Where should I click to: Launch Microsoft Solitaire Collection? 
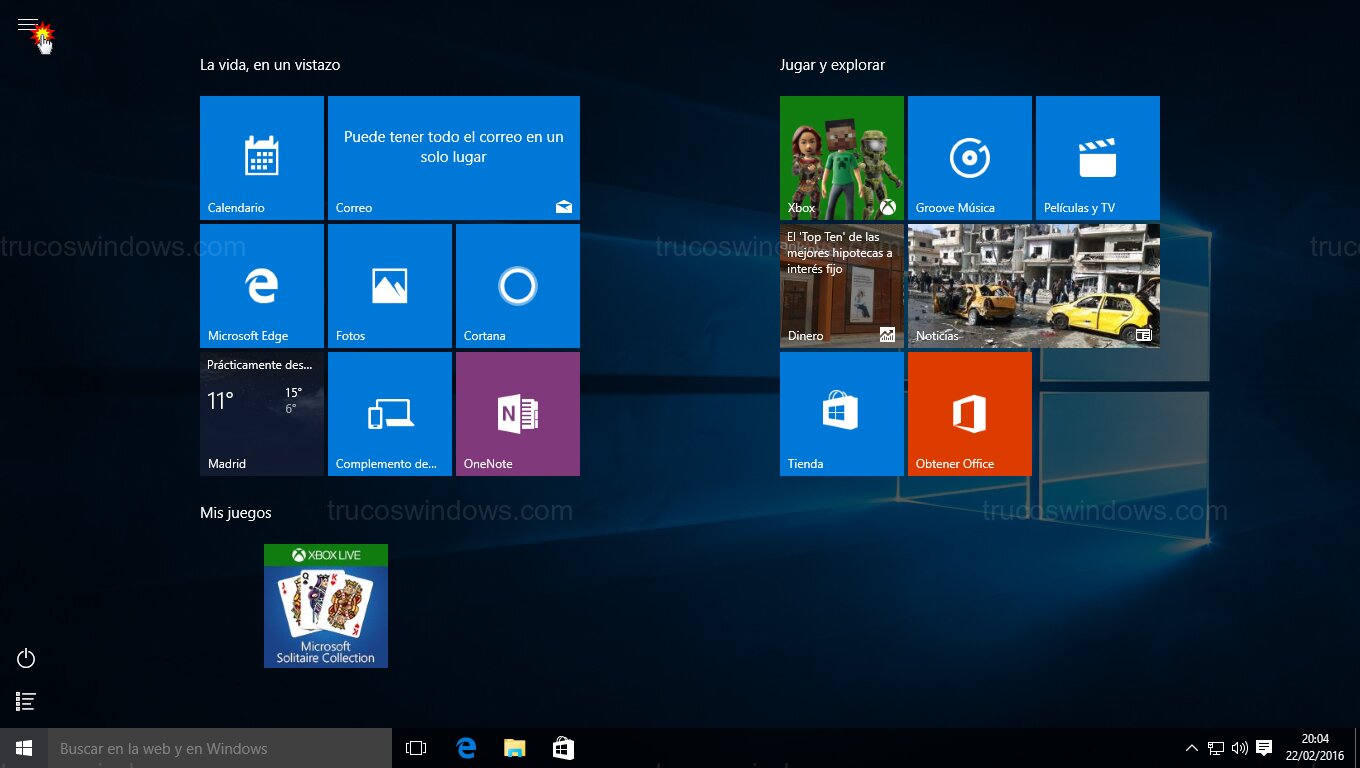(325, 606)
